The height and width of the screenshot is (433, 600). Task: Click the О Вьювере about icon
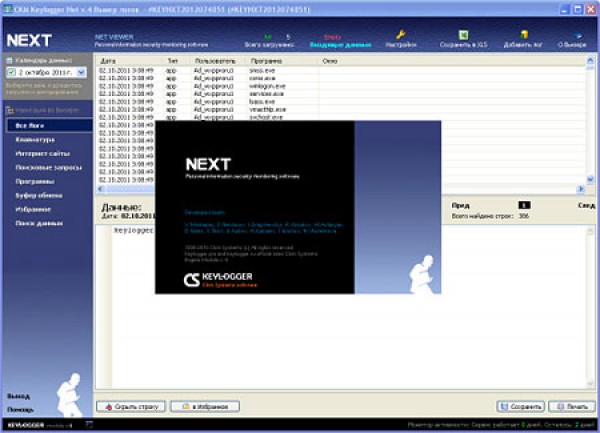pos(577,36)
